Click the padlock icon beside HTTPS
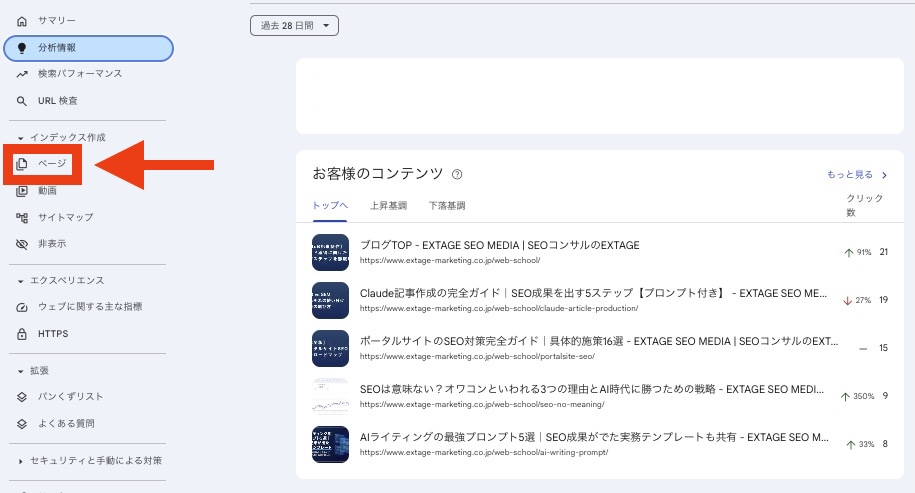The height and width of the screenshot is (493, 915). click(x=22, y=334)
